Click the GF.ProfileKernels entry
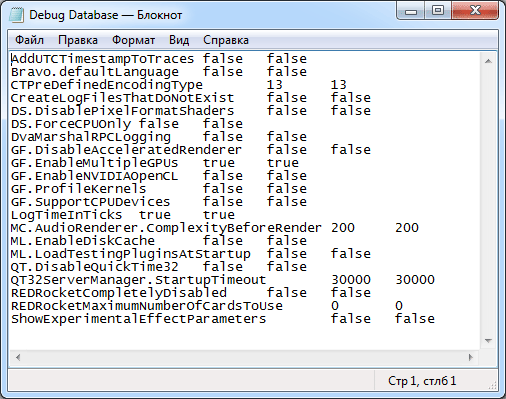Image resolution: width=506 pixels, height=399 pixels. [79, 189]
